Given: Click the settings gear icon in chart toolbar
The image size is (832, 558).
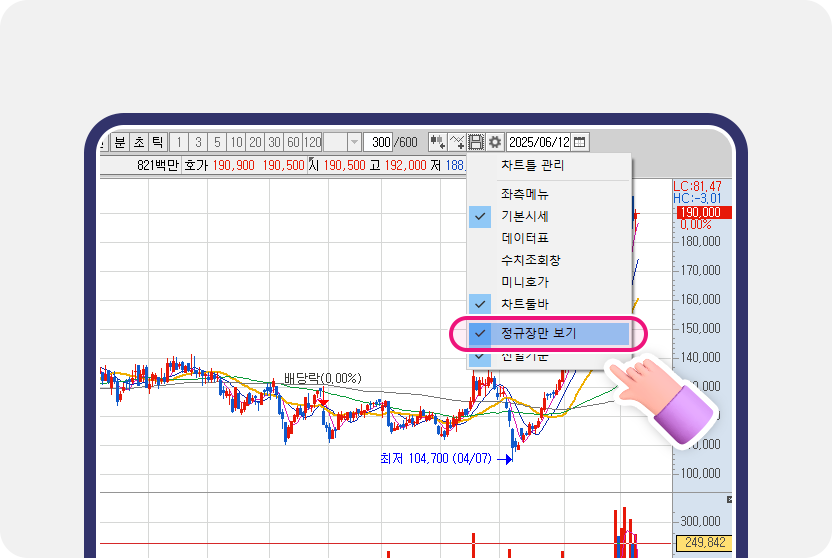Looking at the screenshot, I should coord(495,142).
